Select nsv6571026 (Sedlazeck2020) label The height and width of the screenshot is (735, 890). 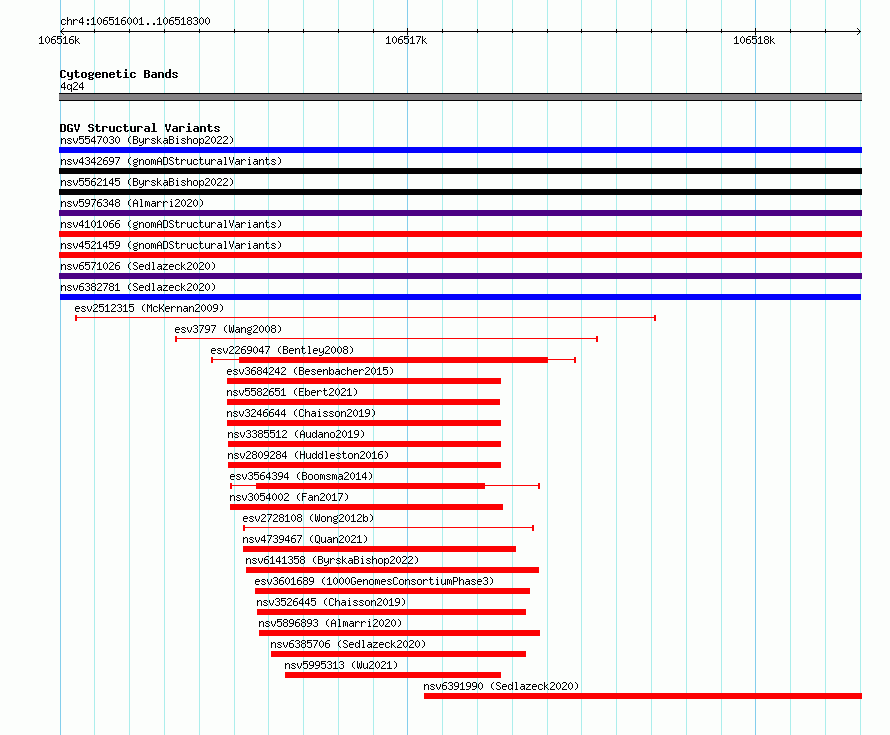pyautogui.click(x=138, y=266)
